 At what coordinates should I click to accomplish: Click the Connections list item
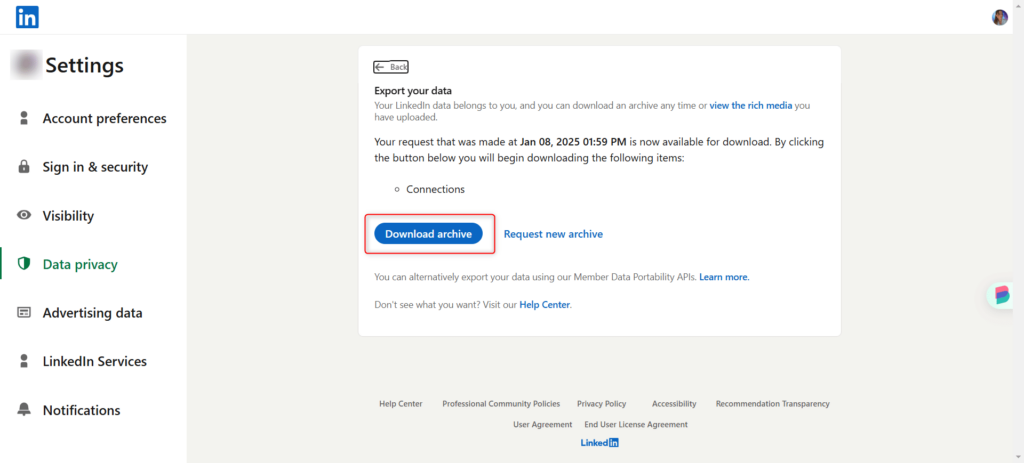tap(436, 189)
